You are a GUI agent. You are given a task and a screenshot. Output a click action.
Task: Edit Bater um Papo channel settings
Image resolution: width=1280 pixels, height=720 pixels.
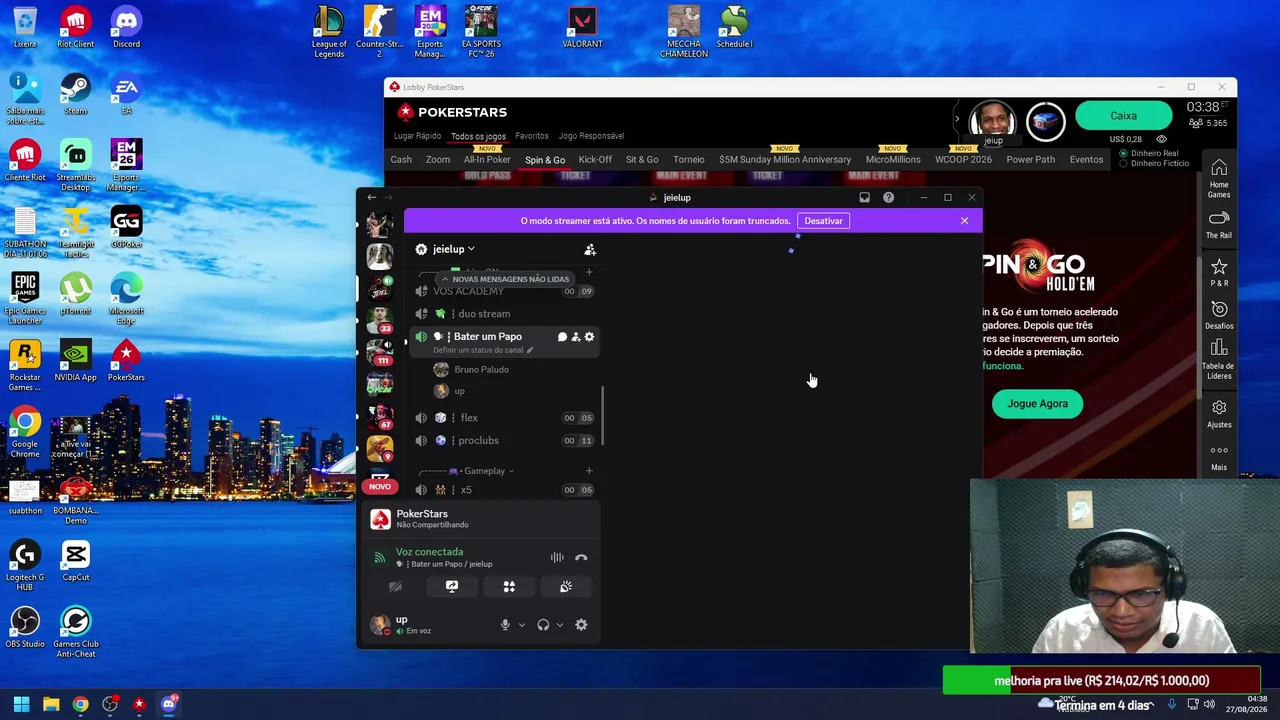(x=589, y=337)
